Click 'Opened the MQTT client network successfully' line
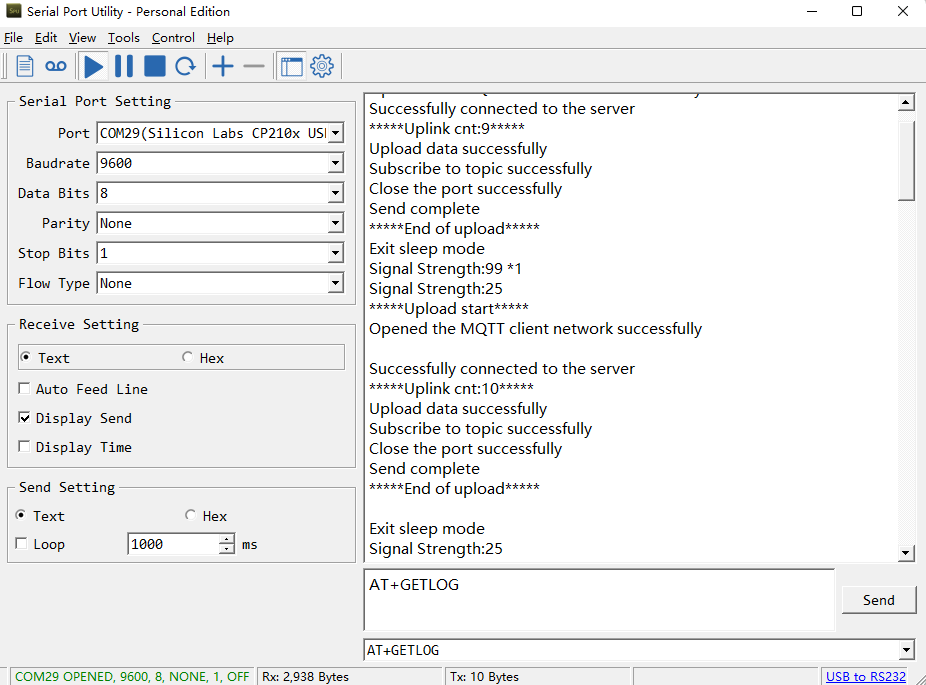 point(536,328)
